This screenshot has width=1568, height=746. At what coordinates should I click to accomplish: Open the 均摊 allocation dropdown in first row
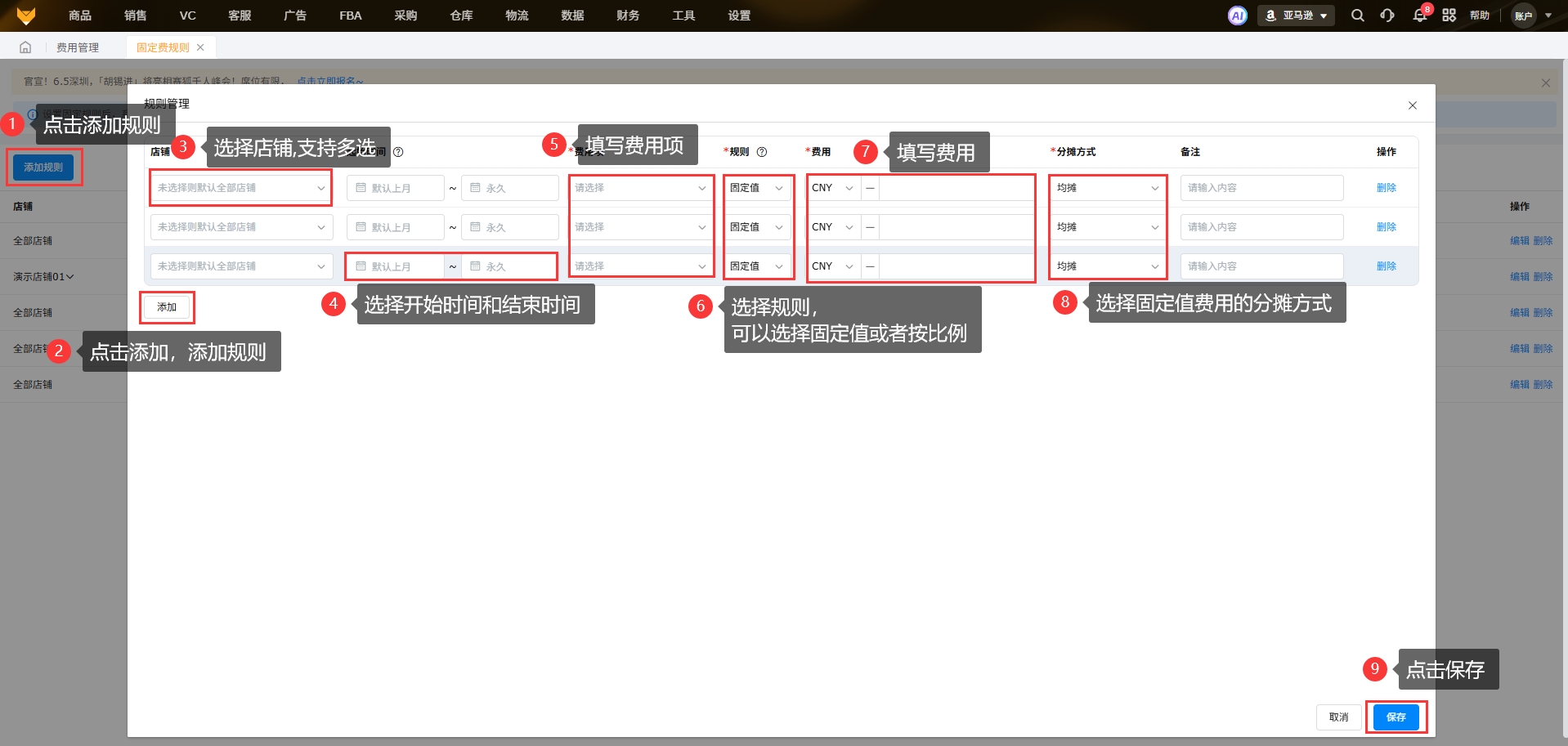(x=1108, y=188)
